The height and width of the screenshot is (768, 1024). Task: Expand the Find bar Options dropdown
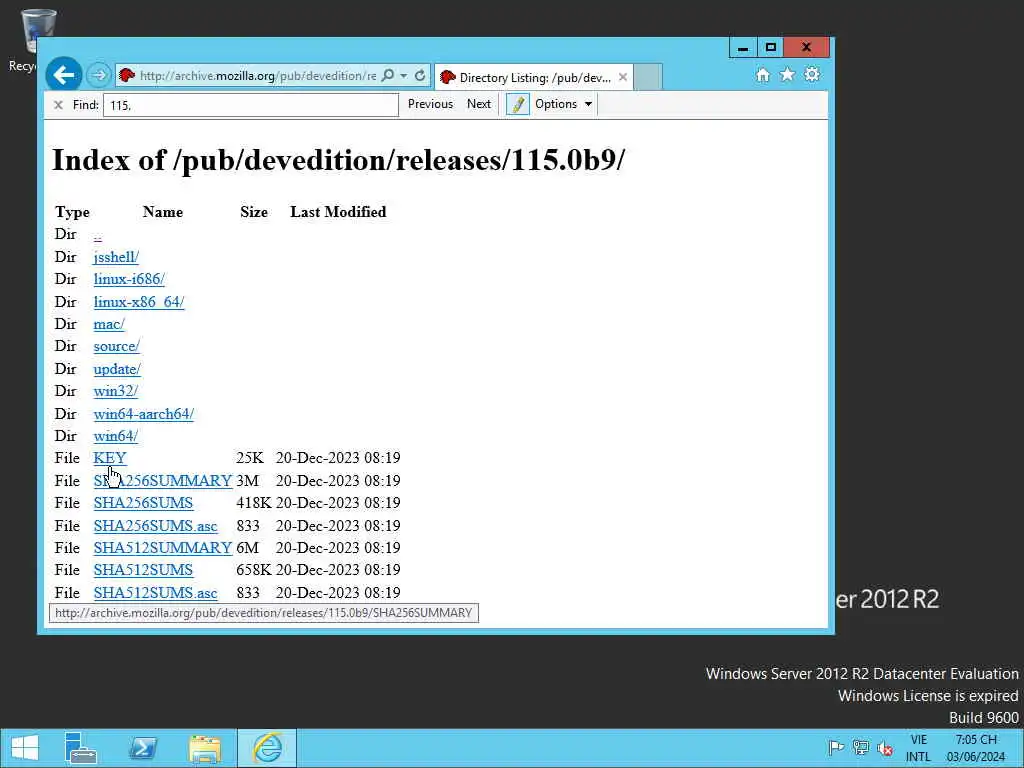(564, 104)
